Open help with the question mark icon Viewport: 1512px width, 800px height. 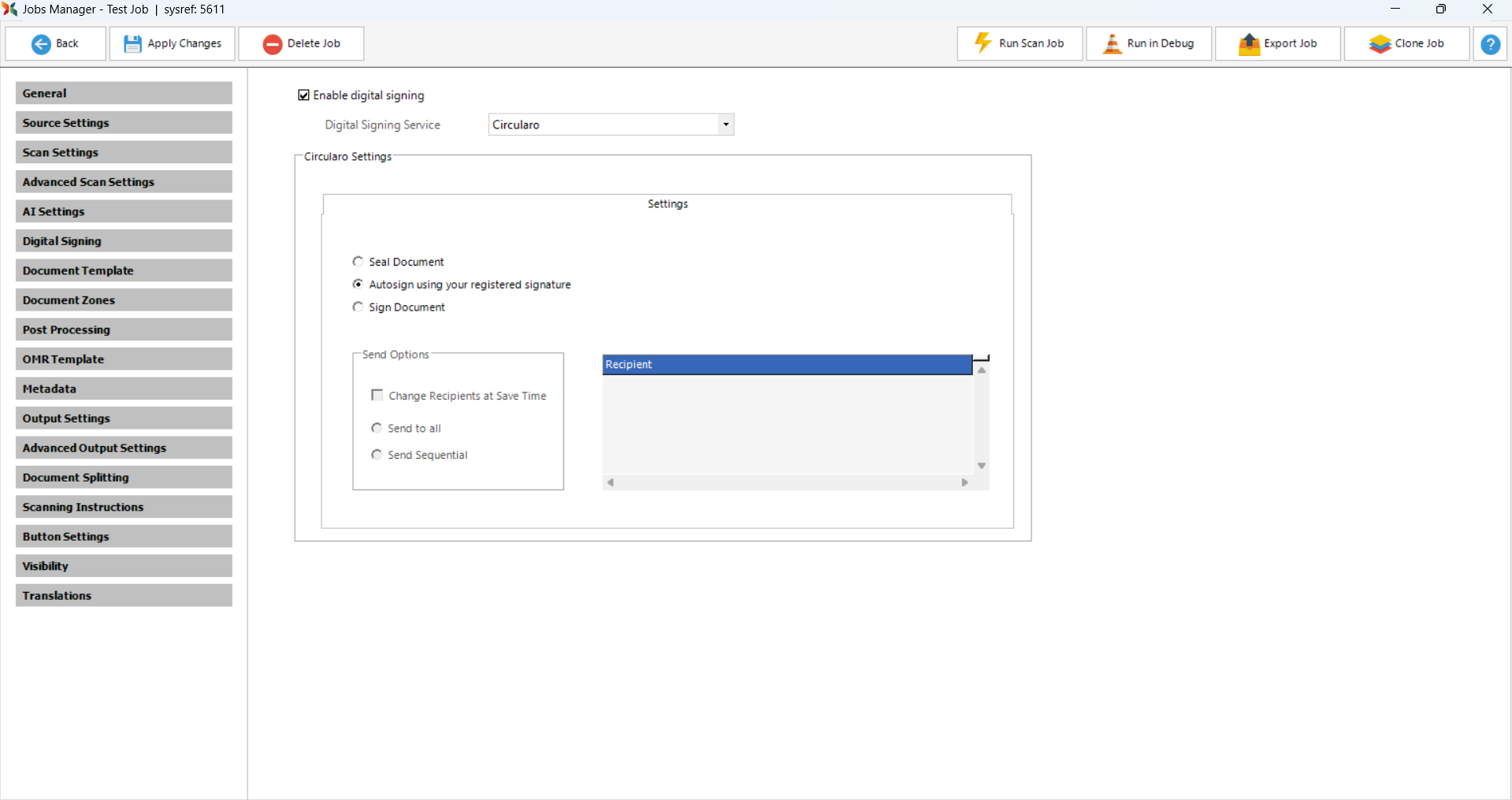tap(1490, 44)
